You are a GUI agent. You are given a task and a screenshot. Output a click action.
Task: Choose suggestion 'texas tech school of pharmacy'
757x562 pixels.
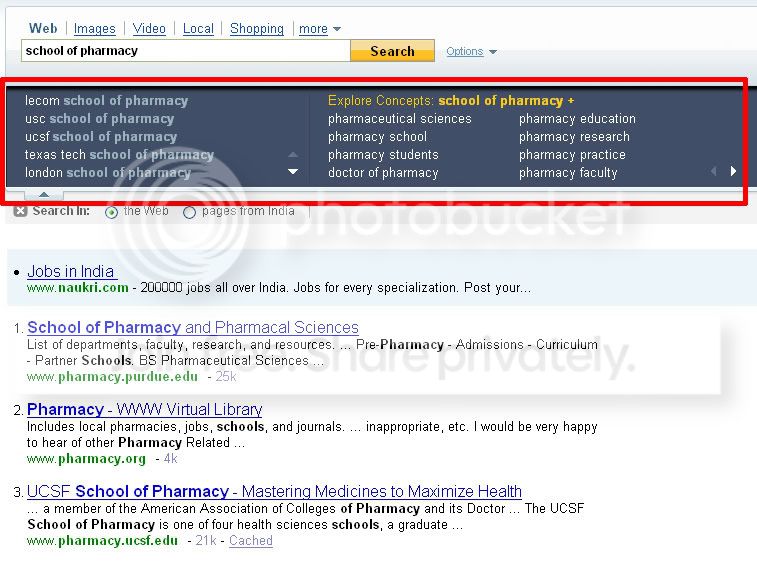tap(119, 155)
